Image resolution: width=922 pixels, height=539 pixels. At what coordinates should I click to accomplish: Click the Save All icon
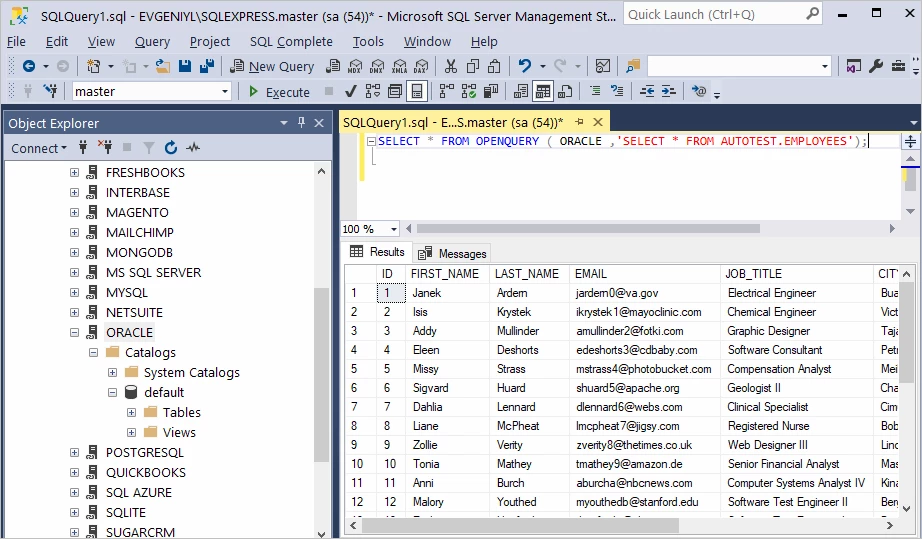206,66
